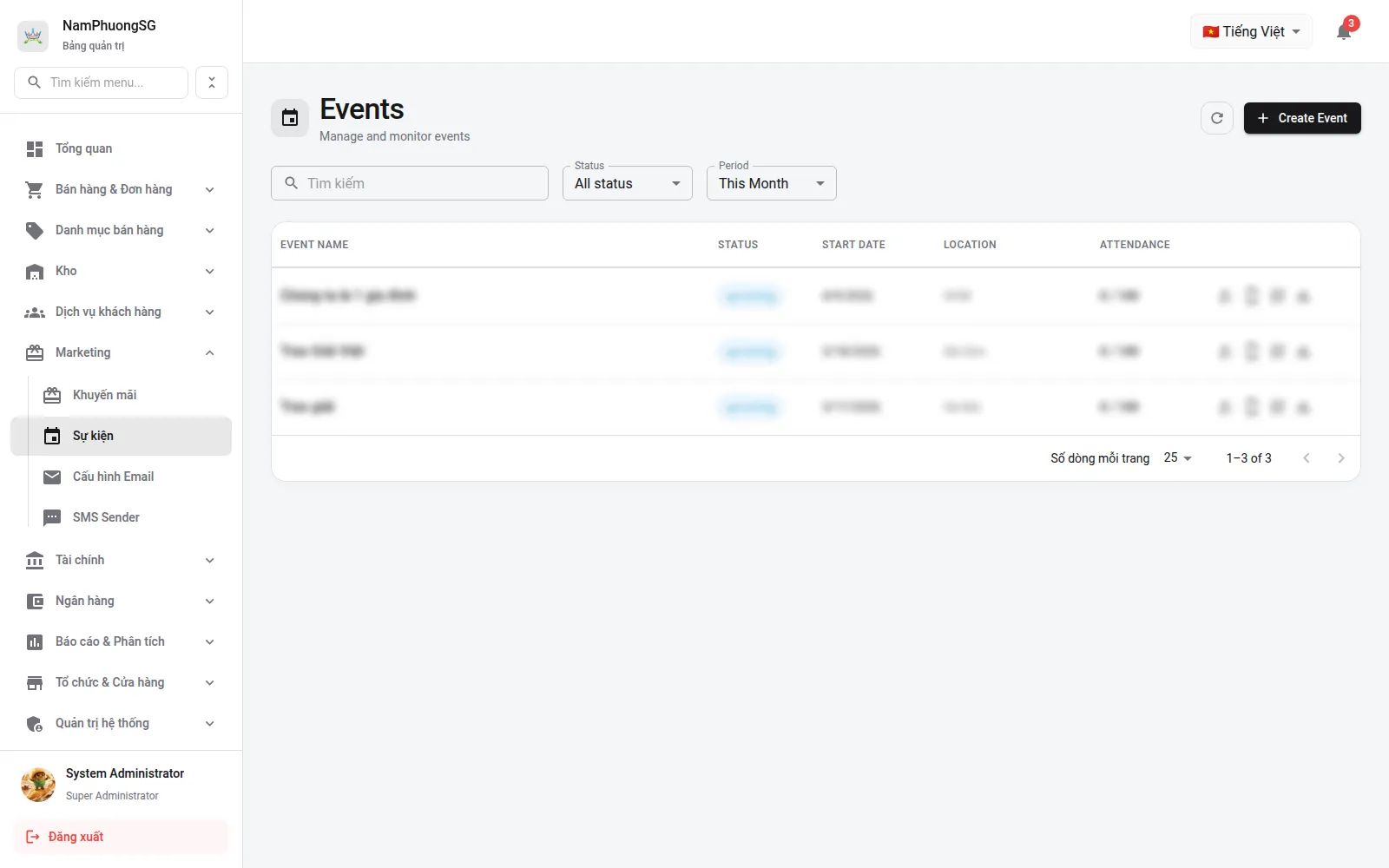
Task: Click the 1–3 of 3 pagination text
Action: pyautogui.click(x=1248, y=458)
